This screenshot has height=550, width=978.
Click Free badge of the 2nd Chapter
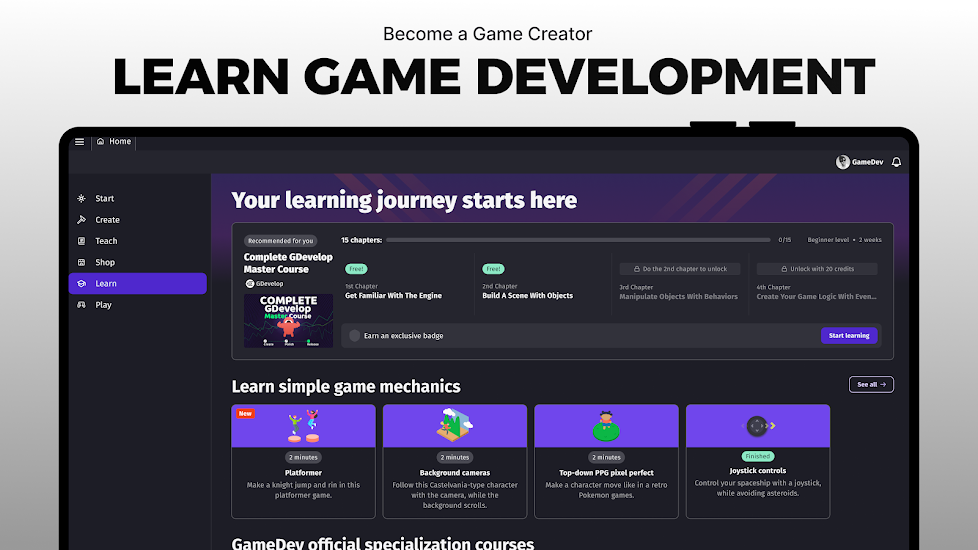pyautogui.click(x=493, y=269)
